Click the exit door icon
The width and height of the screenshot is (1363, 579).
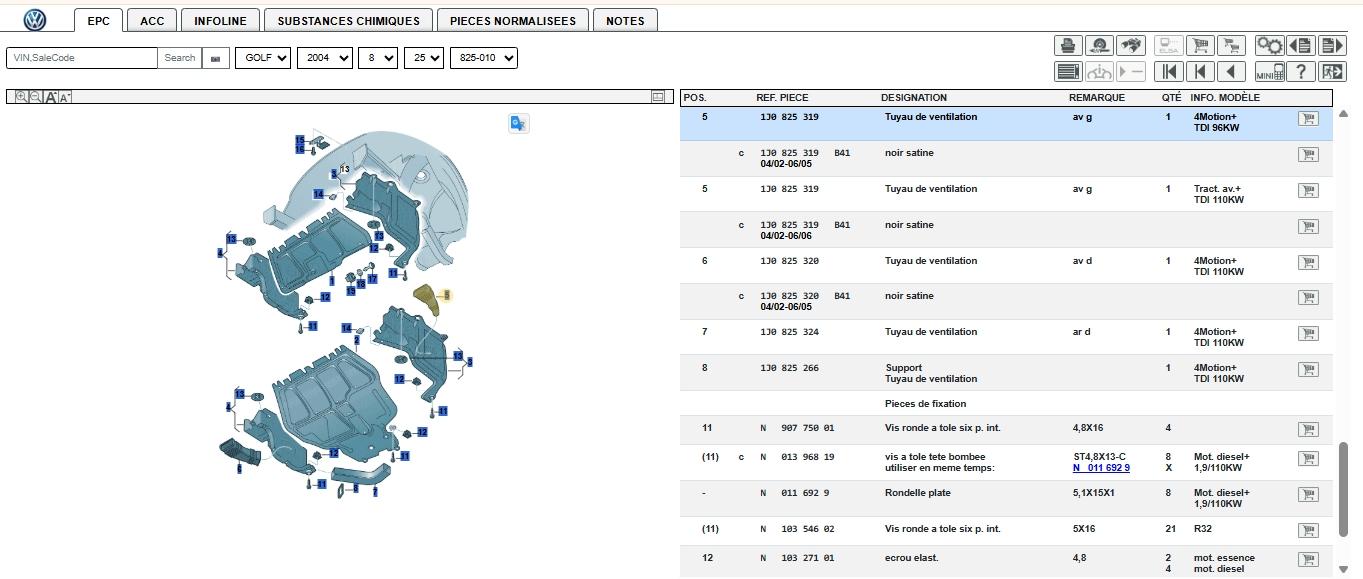1332,72
